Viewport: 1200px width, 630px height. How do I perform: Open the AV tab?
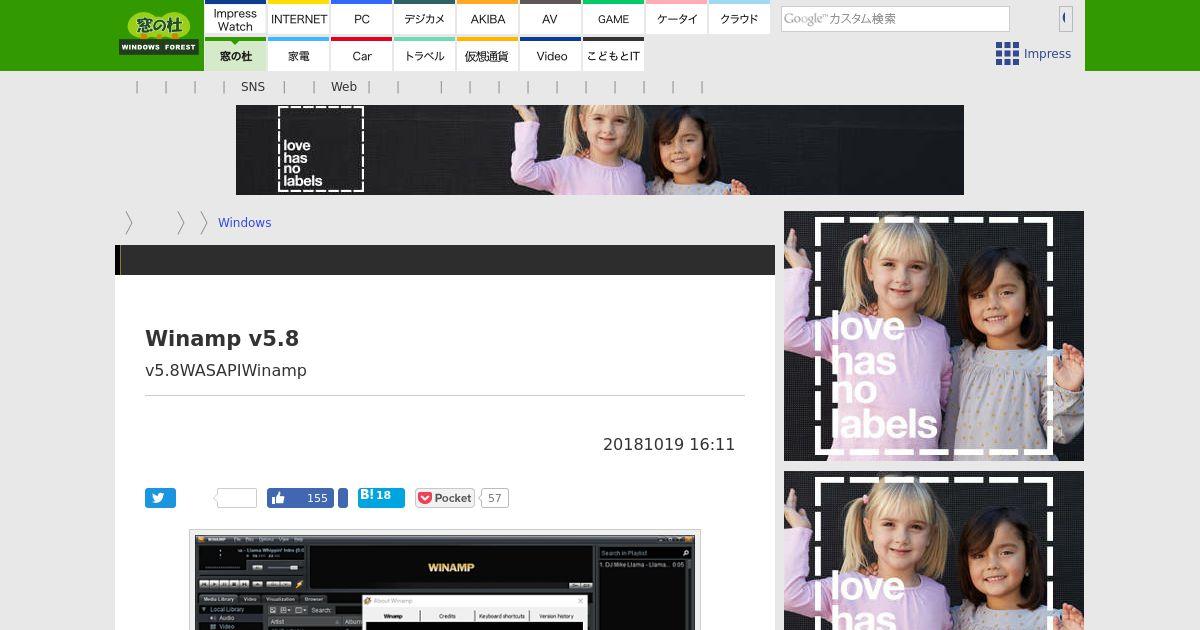point(550,19)
